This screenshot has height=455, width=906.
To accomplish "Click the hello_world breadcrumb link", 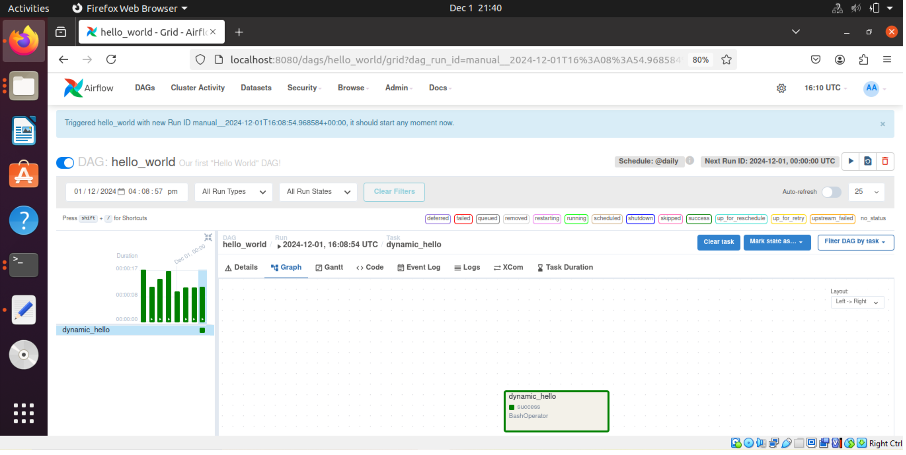I will click(x=244, y=245).
